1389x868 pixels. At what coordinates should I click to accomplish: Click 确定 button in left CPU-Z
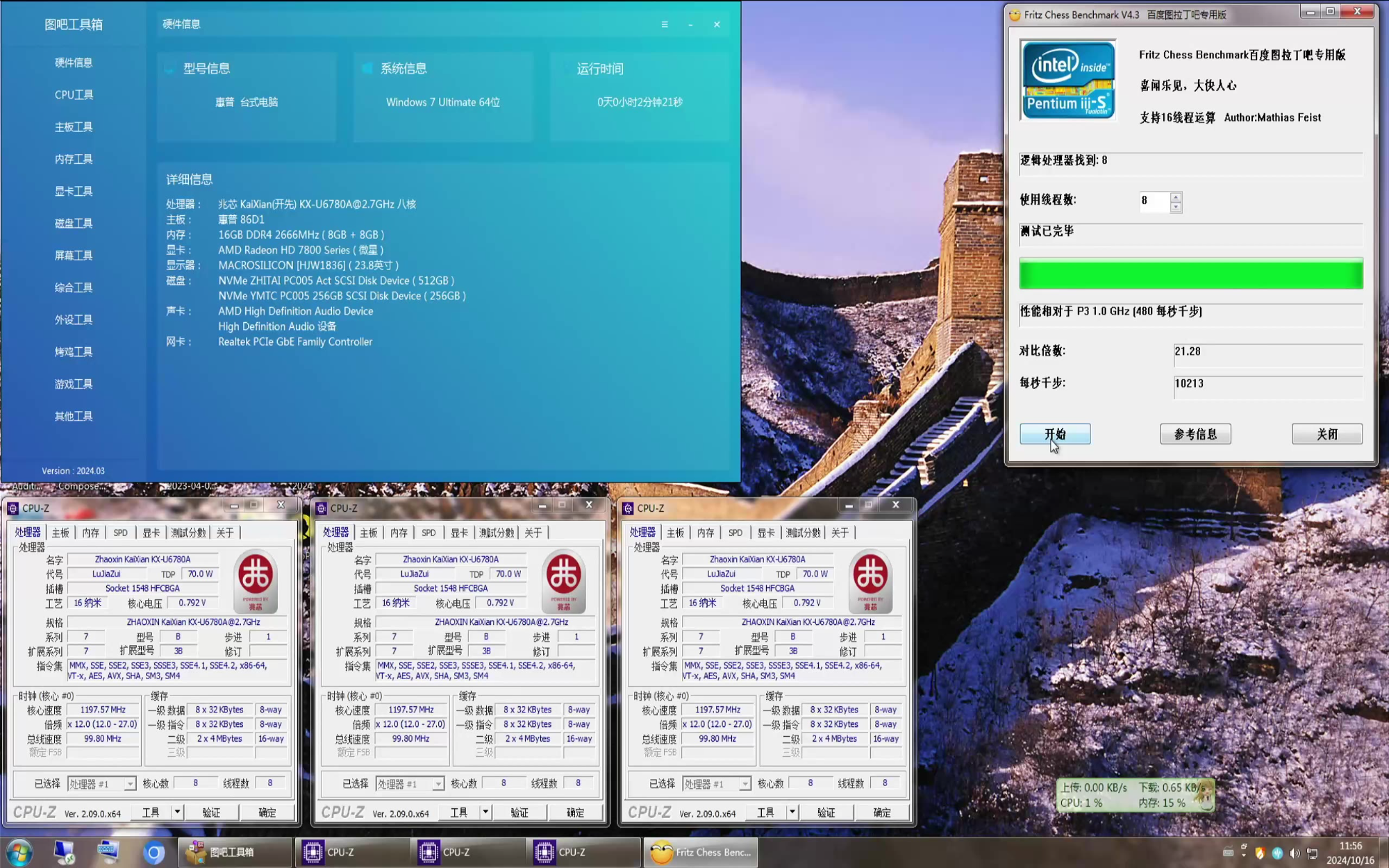[x=267, y=812]
